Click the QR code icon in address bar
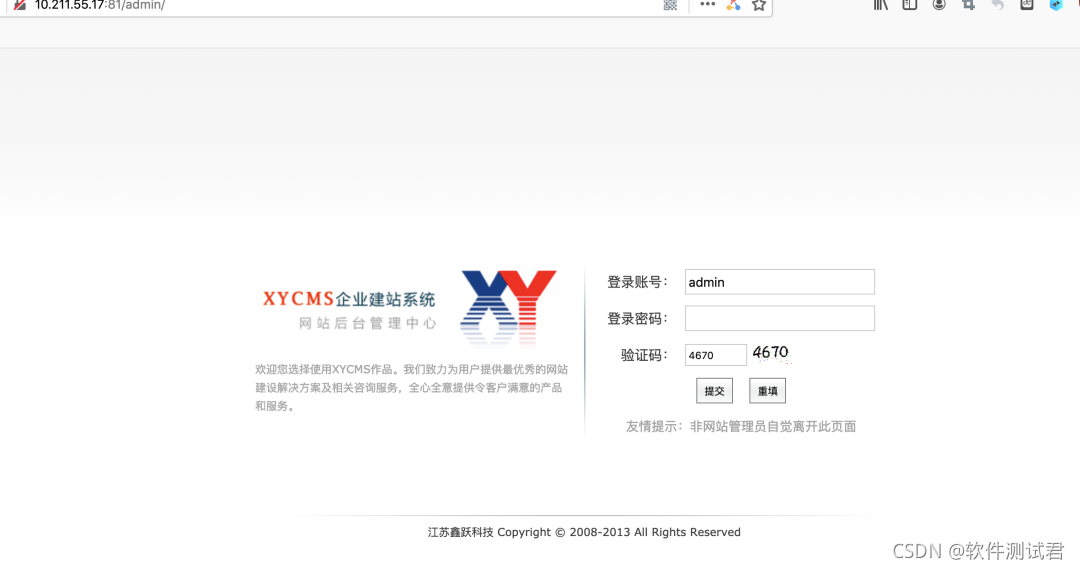Screen dimensions: 1080x569 pyautogui.click(x=670, y=5)
